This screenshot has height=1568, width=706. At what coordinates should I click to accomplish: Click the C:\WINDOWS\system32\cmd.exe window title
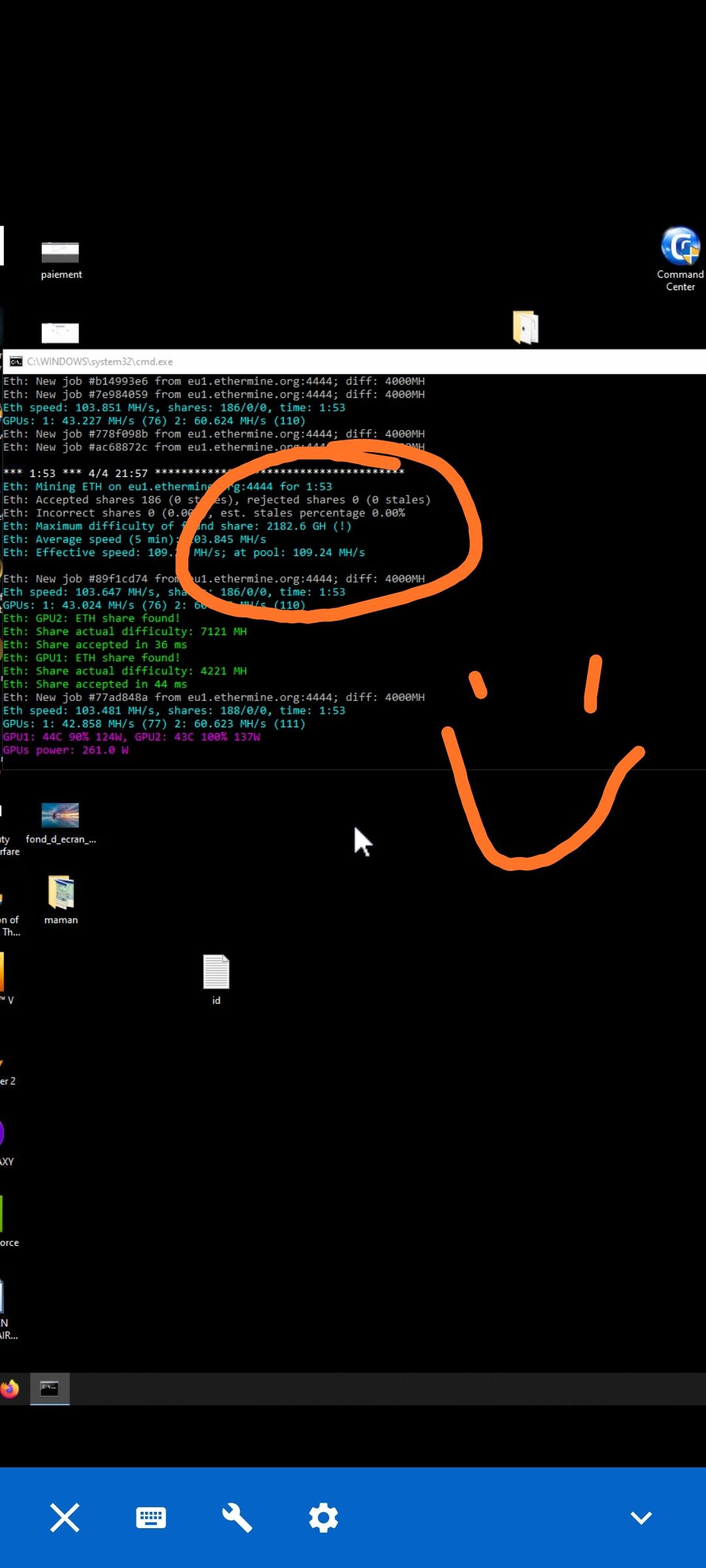tap(100, 361)
